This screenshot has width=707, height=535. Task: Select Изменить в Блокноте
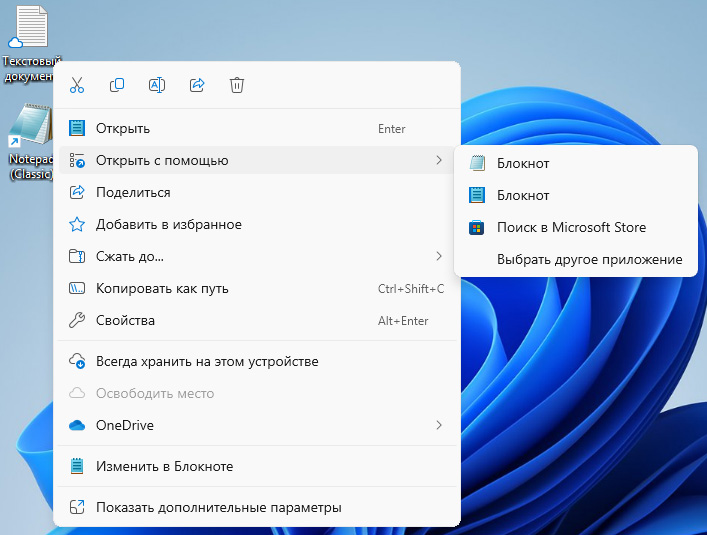point(257,466)
